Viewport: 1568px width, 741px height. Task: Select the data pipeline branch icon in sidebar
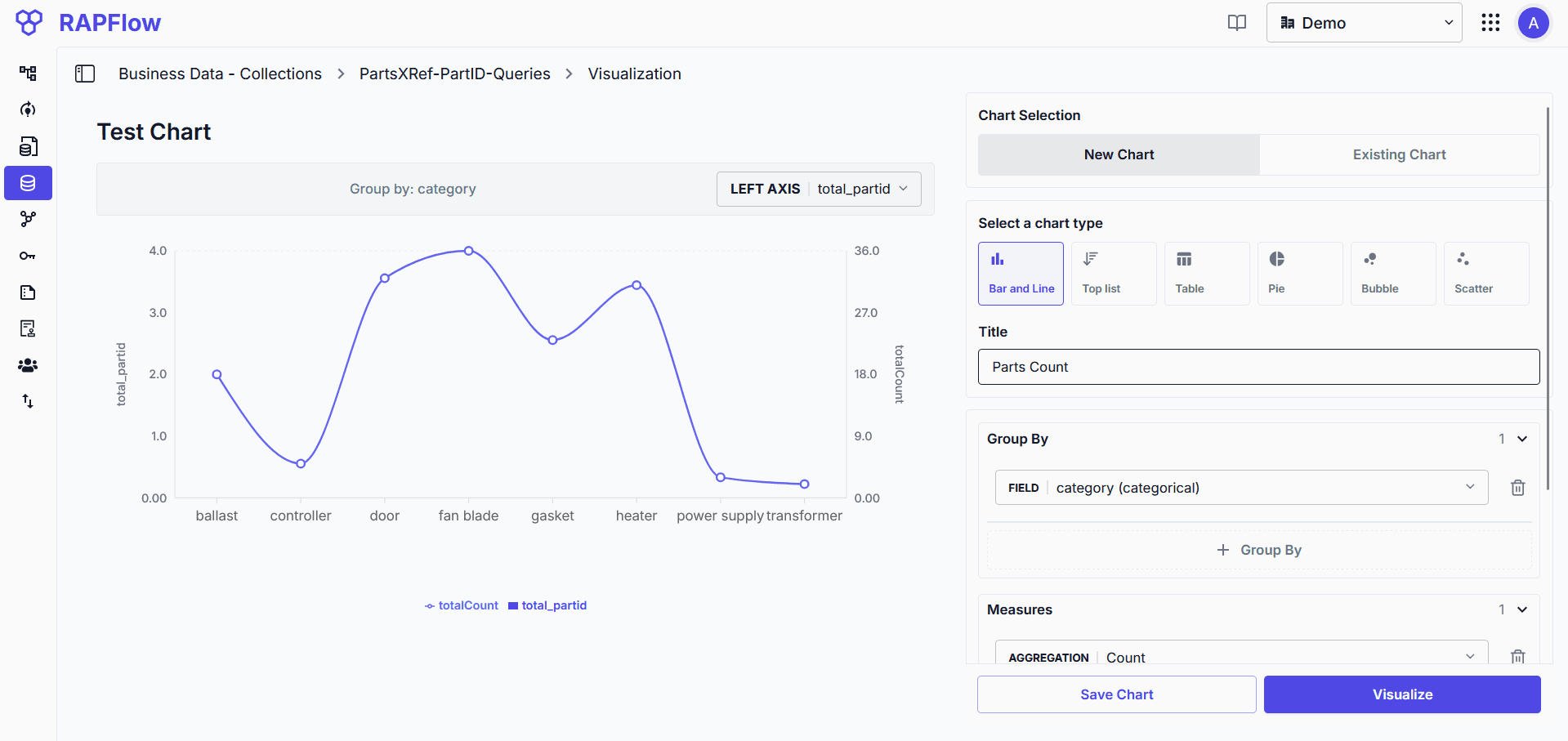(28, 219)
